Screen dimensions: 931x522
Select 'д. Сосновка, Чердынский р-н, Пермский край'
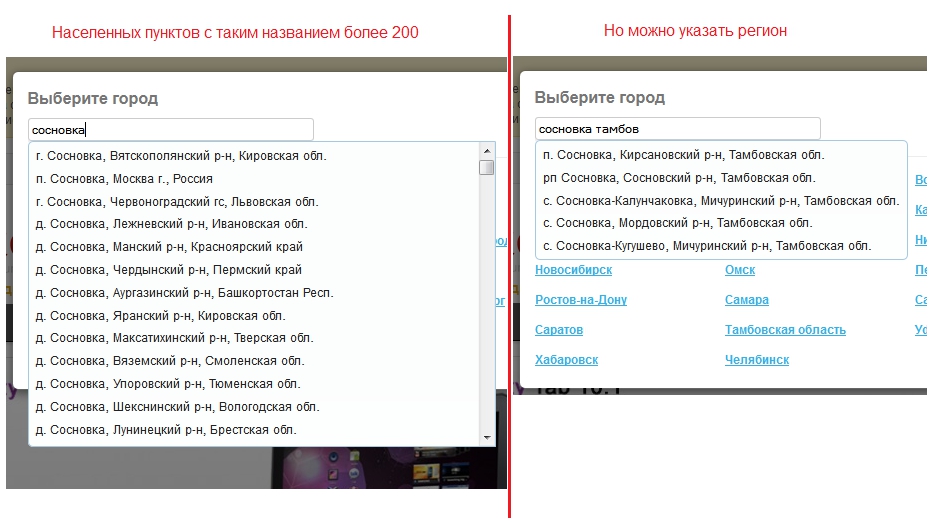(x=169, y=270)
